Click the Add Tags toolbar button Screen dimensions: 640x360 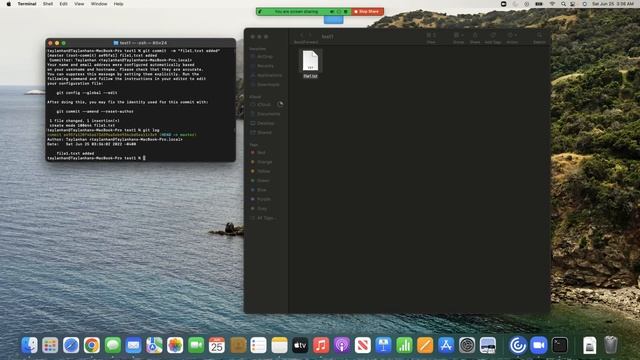tap(493, 36)
